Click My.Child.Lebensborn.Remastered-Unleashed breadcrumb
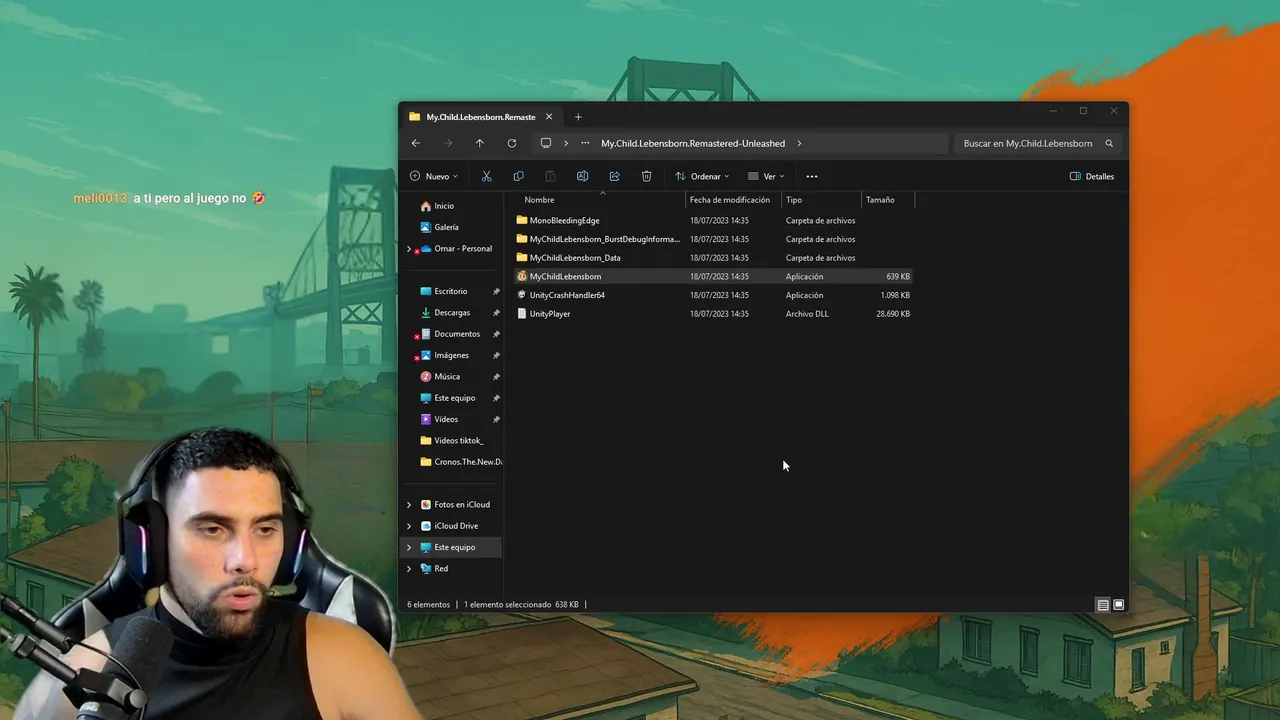This screenshot has width=1280, height=720. (x=693, y=143)
